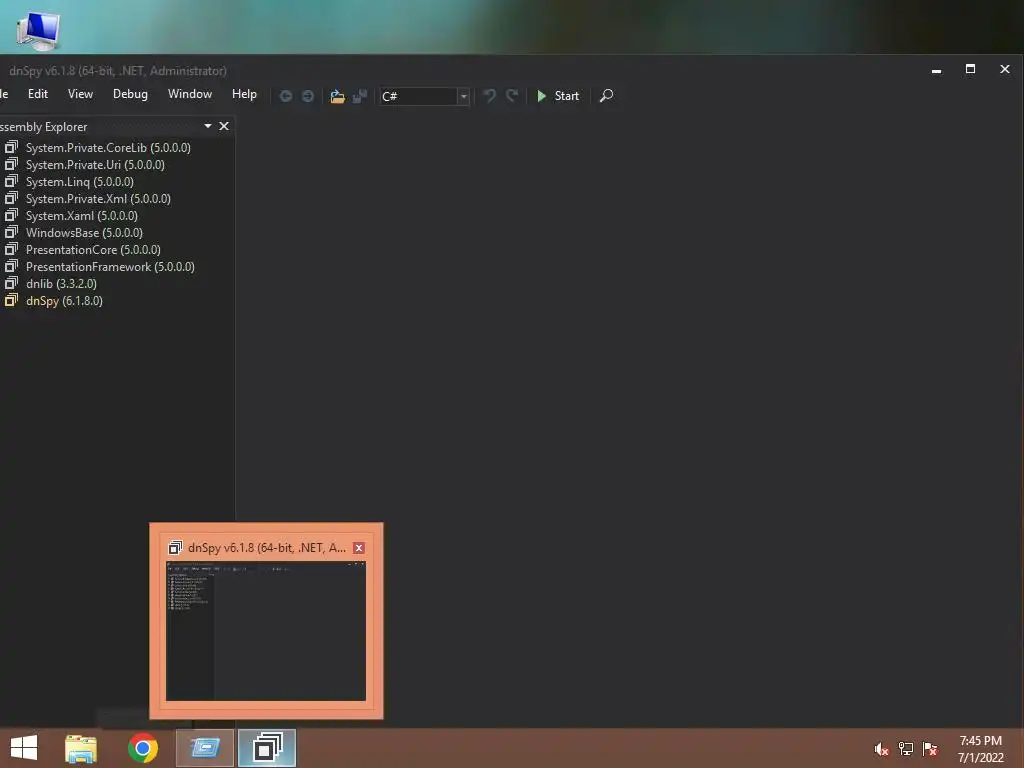Select System.Xaml (5.0.0.0) entry

(82, 216)
